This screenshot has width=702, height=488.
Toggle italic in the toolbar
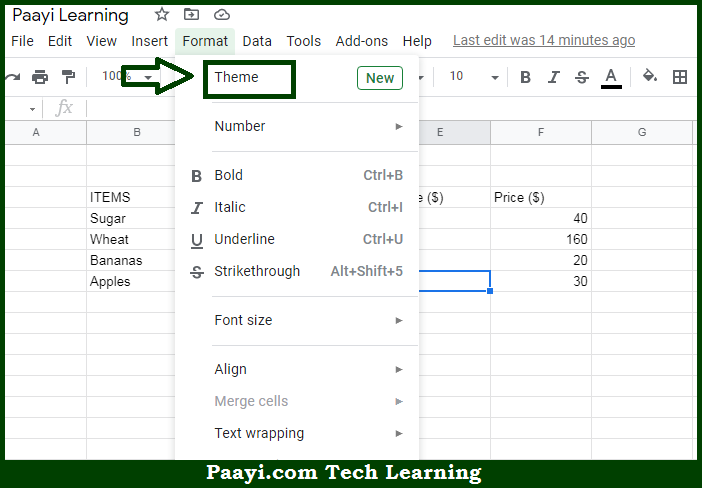[554, 77]
